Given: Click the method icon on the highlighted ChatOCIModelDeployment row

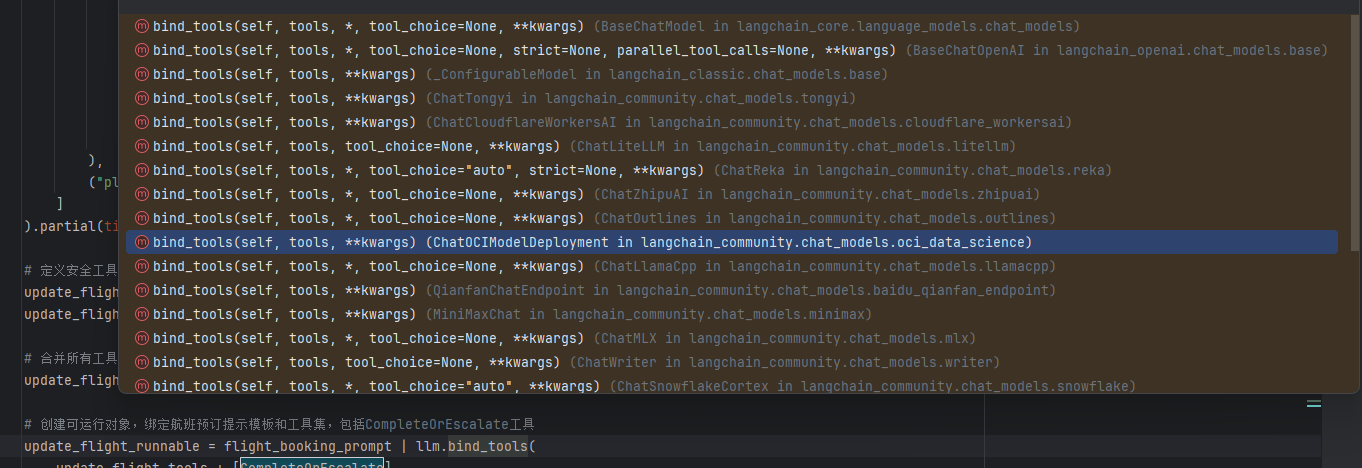Looking at the screenshot, I should click(142, 242).
